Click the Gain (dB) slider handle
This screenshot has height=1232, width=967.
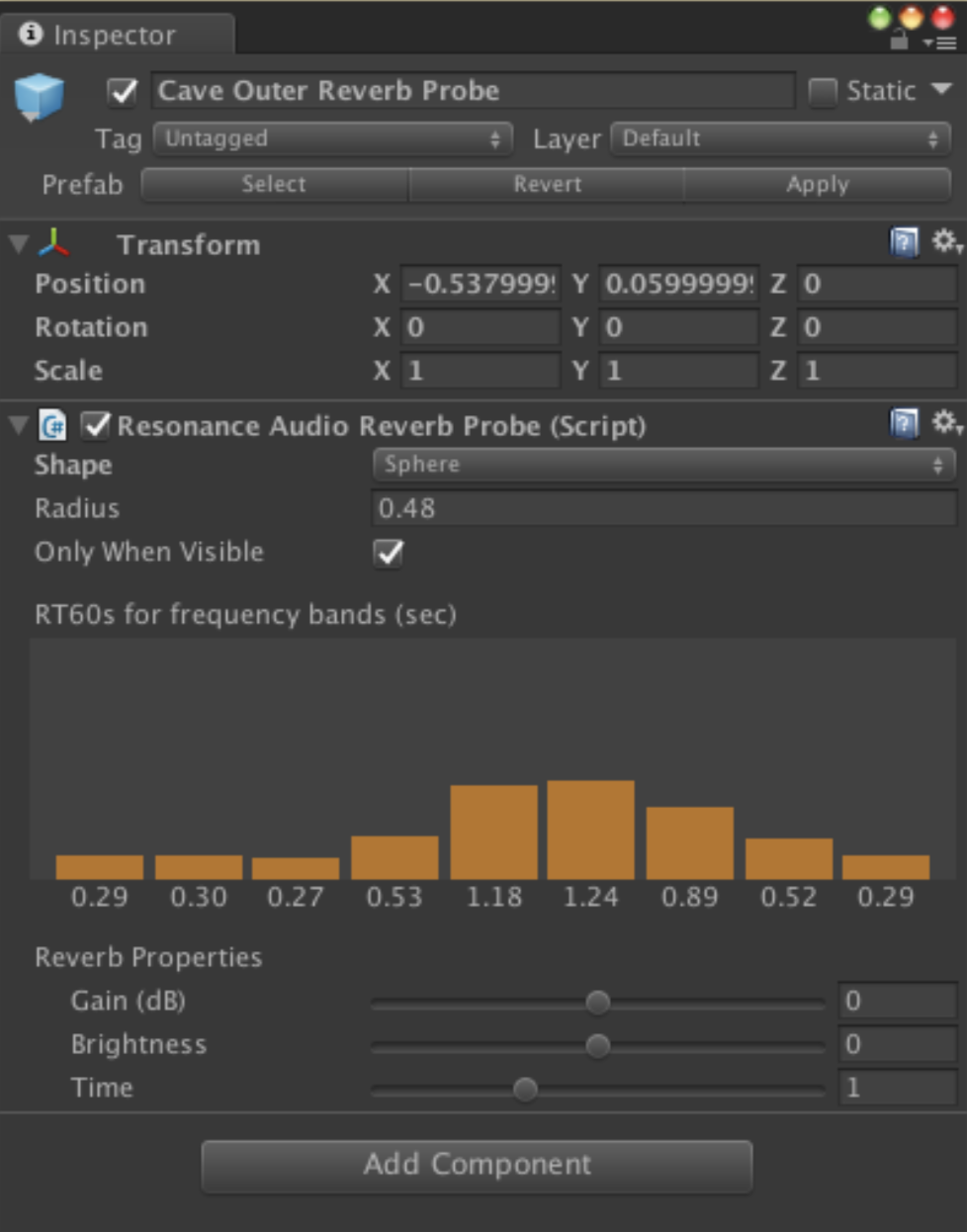pyautogui.click(x=598, y=1002)
